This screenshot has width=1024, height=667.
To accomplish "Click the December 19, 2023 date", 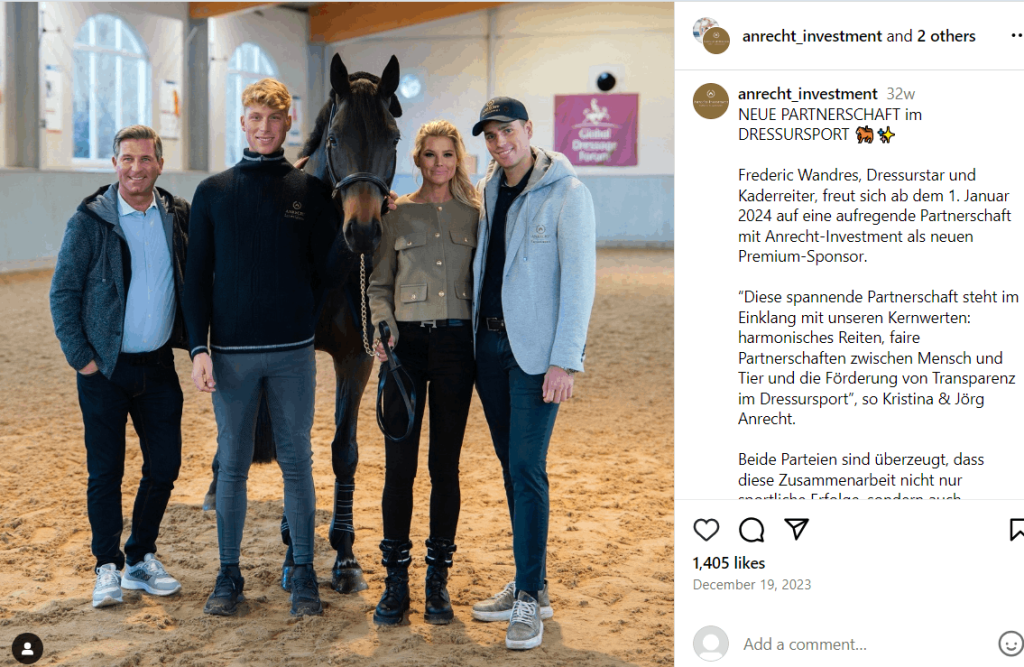I will (x=752, y=584).
